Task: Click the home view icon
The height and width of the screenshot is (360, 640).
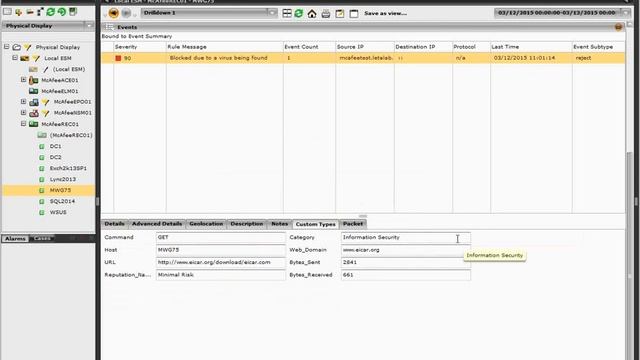Action: pos(312,14)
